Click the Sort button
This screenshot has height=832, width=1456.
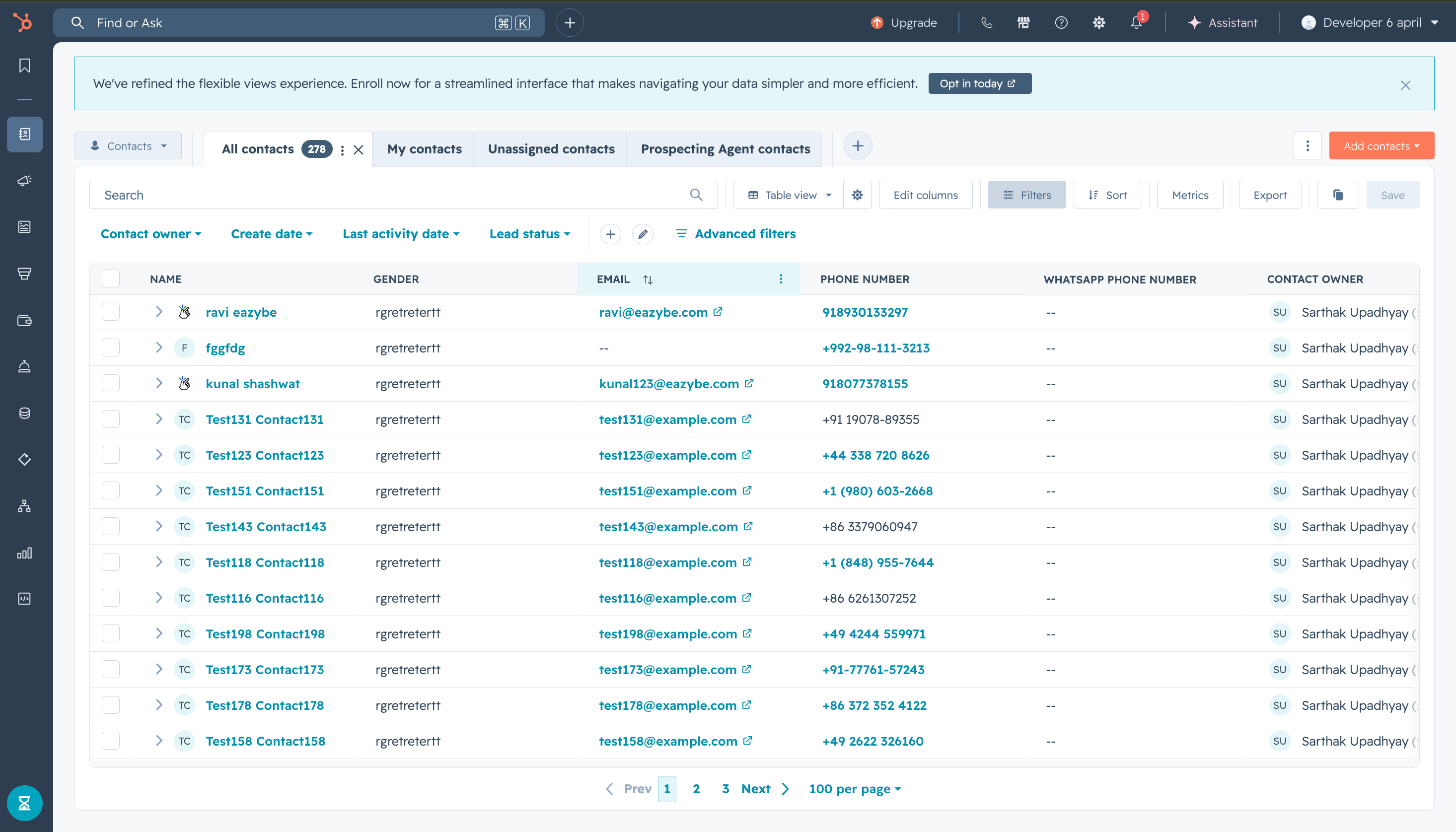click(1107, 195)
